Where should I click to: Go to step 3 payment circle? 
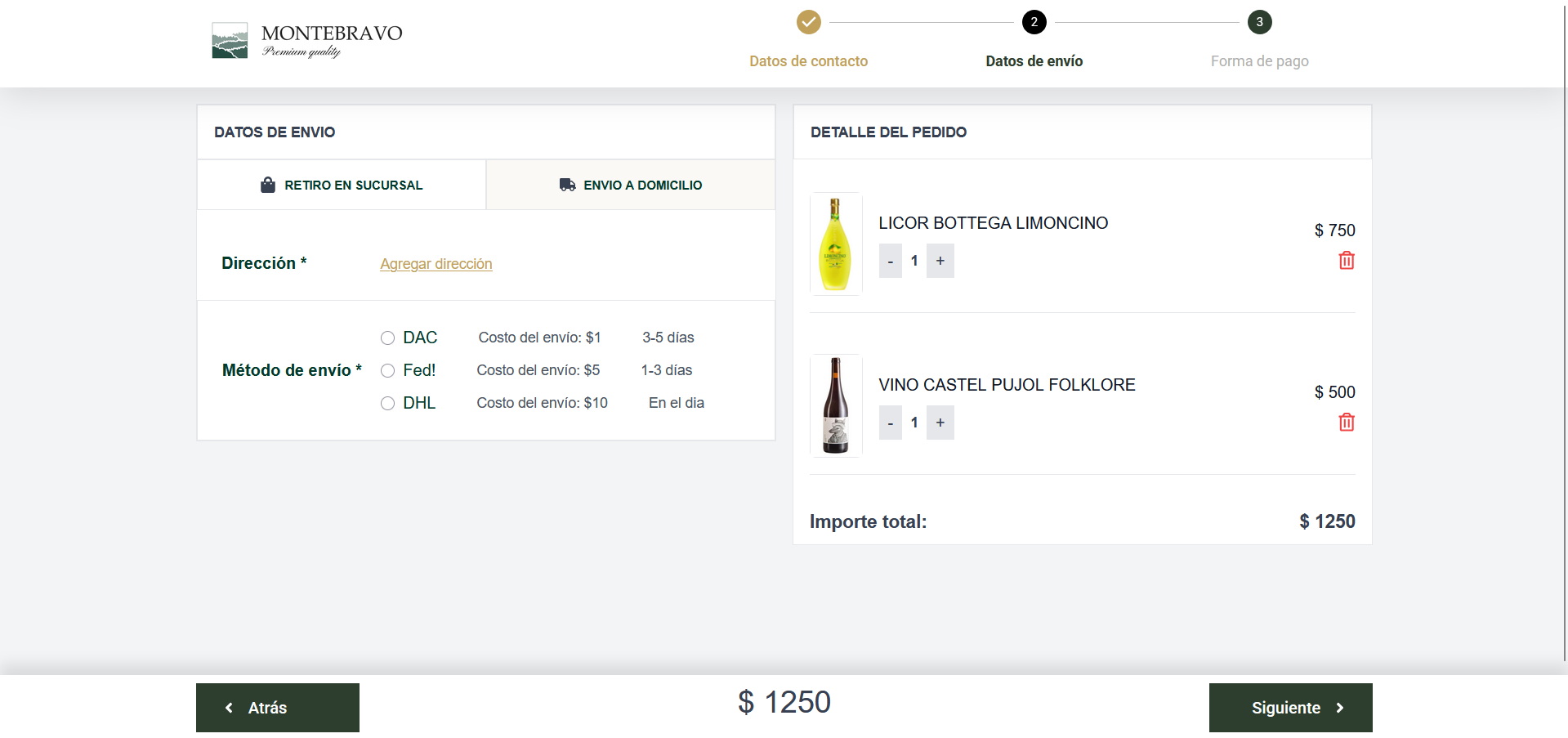[x=1259, y=22]
